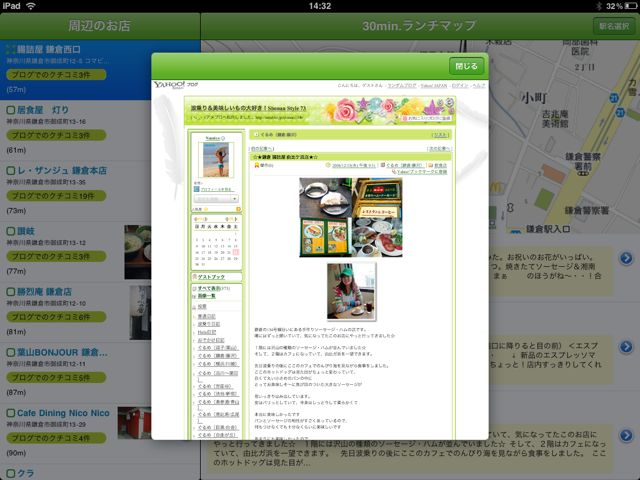Image resolution: width=640 pixels, height=480 pixels.
Task: Tick the box beside Cafe Dining Nico Nico
Action: (11, 413)
